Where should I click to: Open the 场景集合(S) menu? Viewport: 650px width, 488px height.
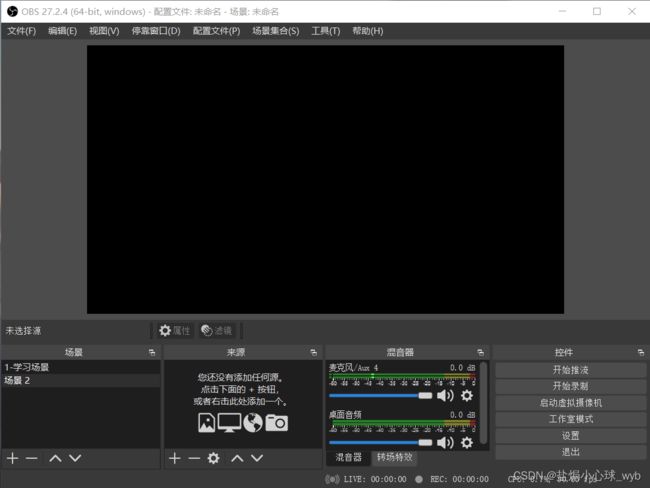(x=276, y=31)
